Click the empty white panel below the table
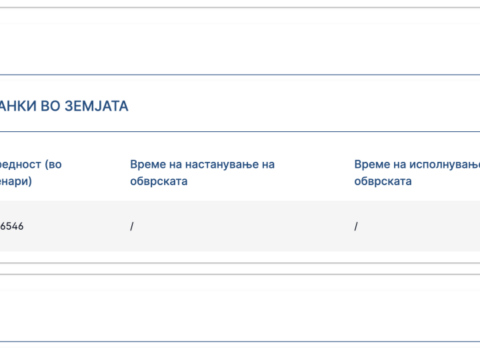The width and height of the screenshot is (480, 363). pos(240,307)
